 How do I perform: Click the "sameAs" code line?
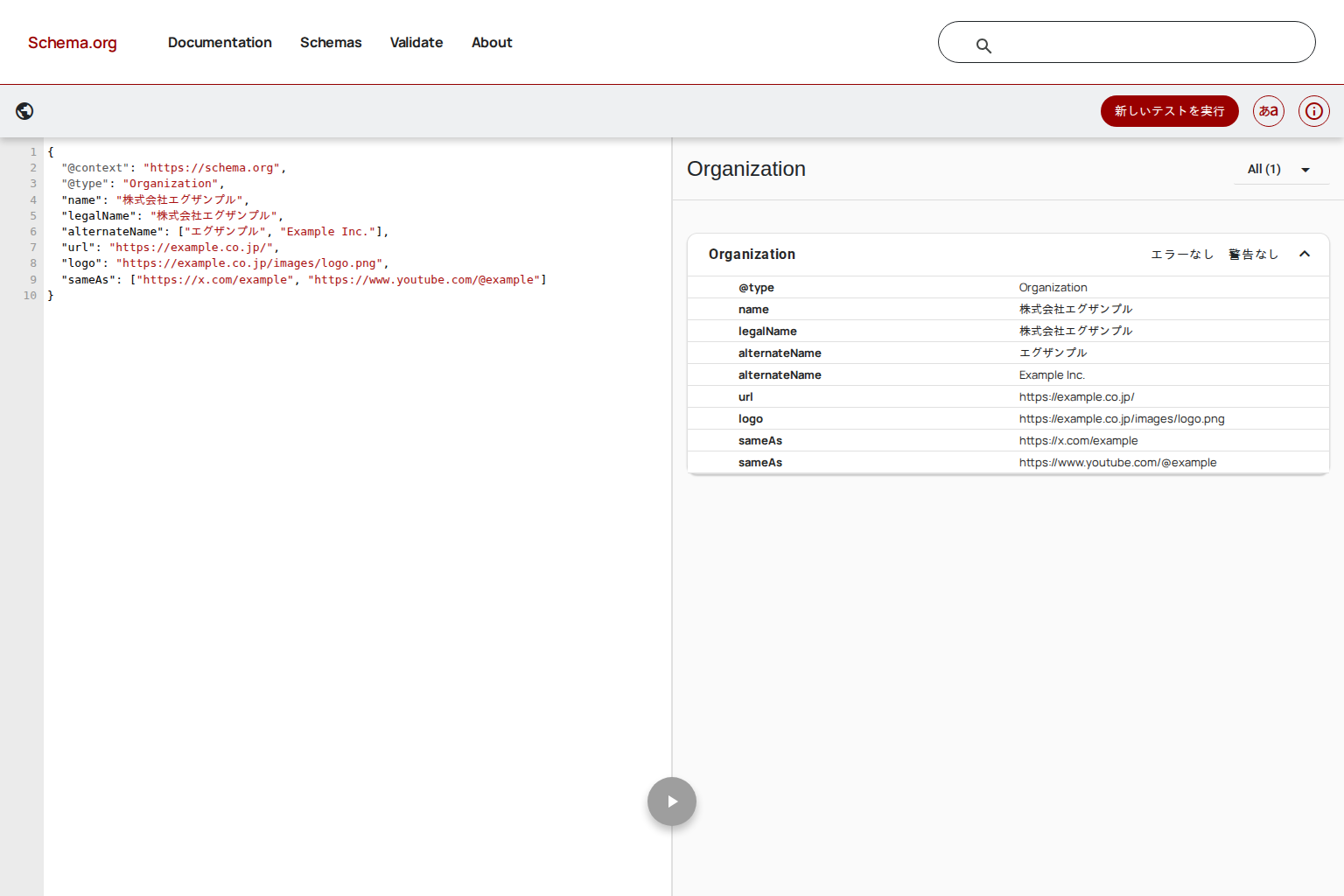coord(304,280)
